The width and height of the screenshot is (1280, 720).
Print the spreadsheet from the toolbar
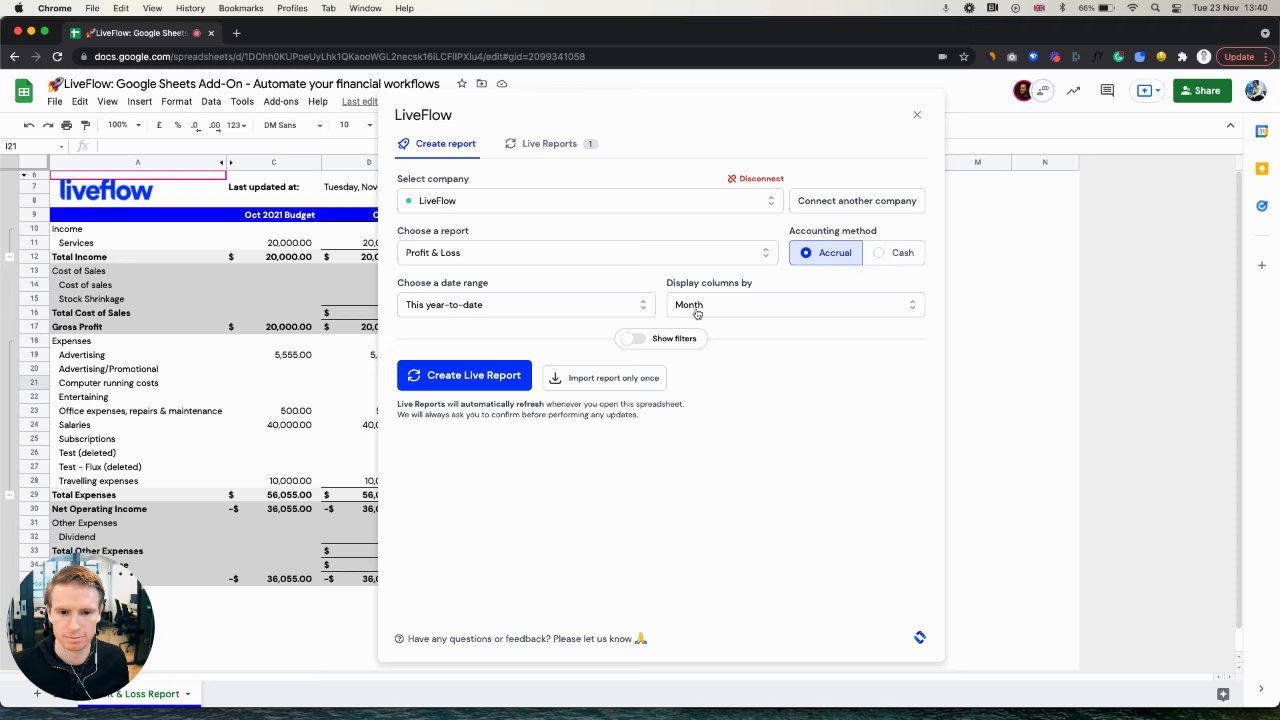(66, 125)
